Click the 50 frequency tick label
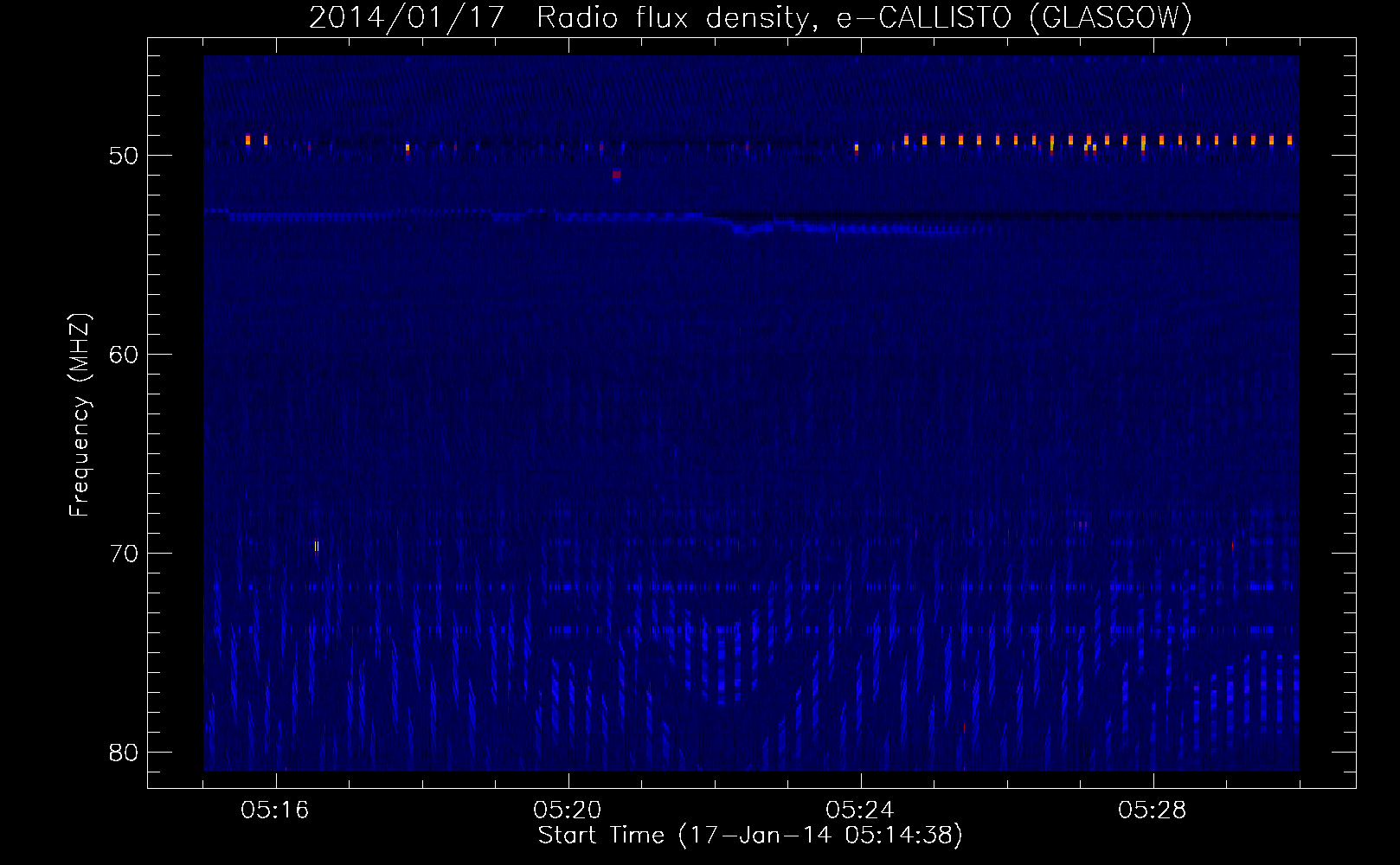 (124, 156)
